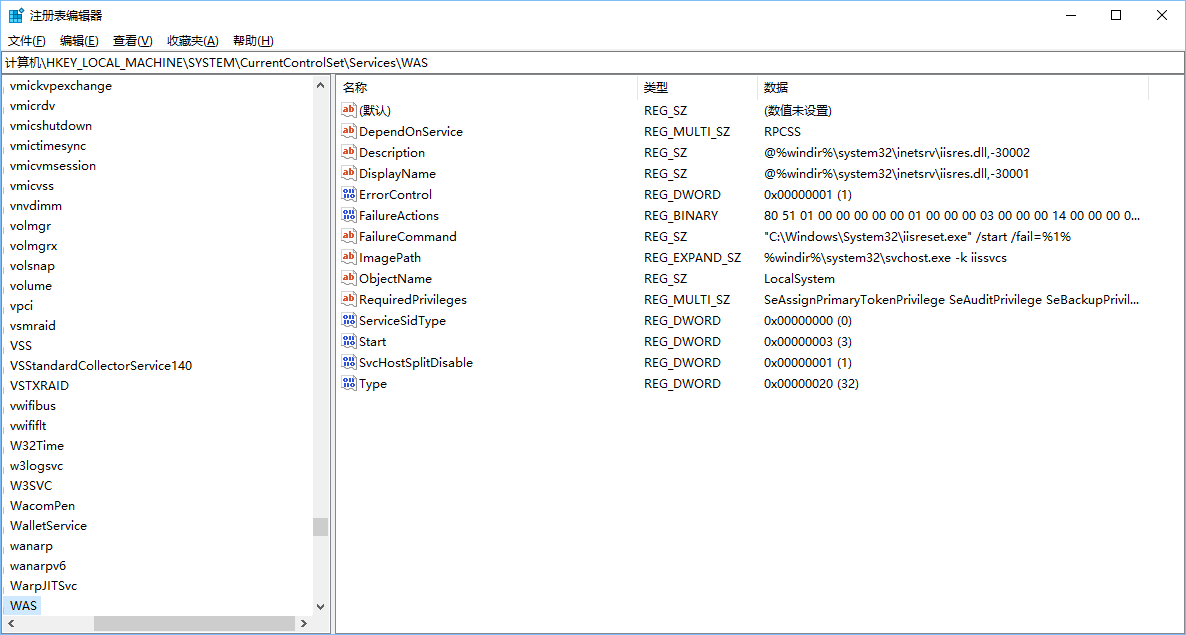Click the Start DWORD value icon
Screen dimensions: 1186x635
coord(349,342)
